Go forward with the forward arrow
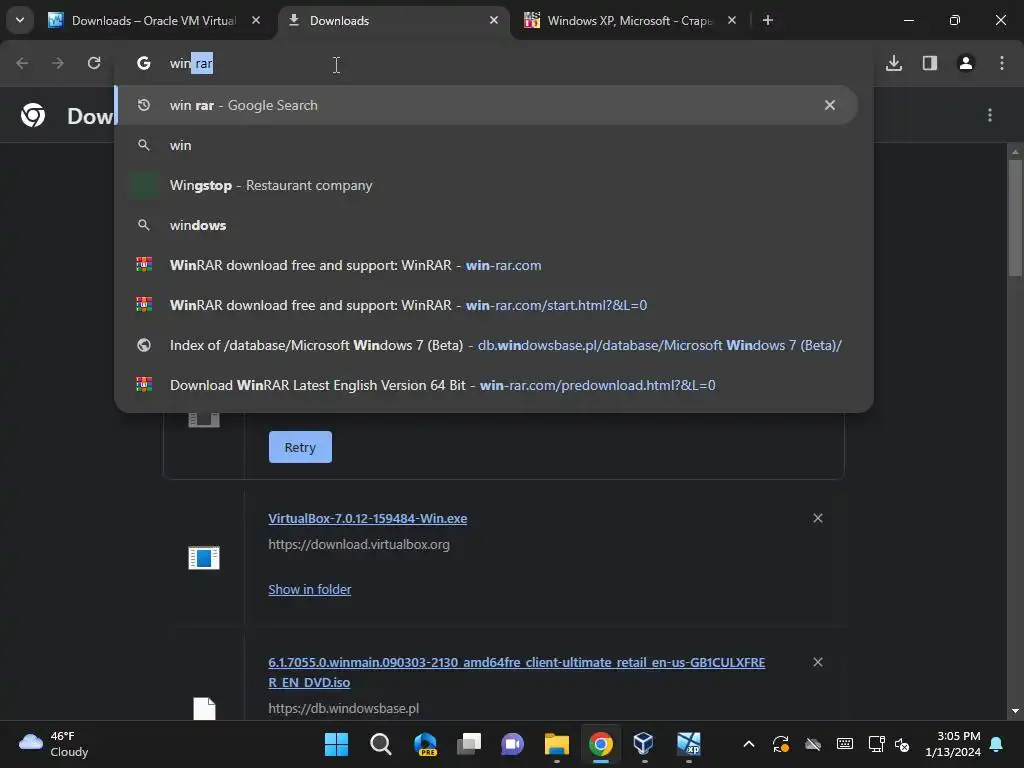Image resolution: width=1024 pixels, height=768 pixels. [58, 63]
